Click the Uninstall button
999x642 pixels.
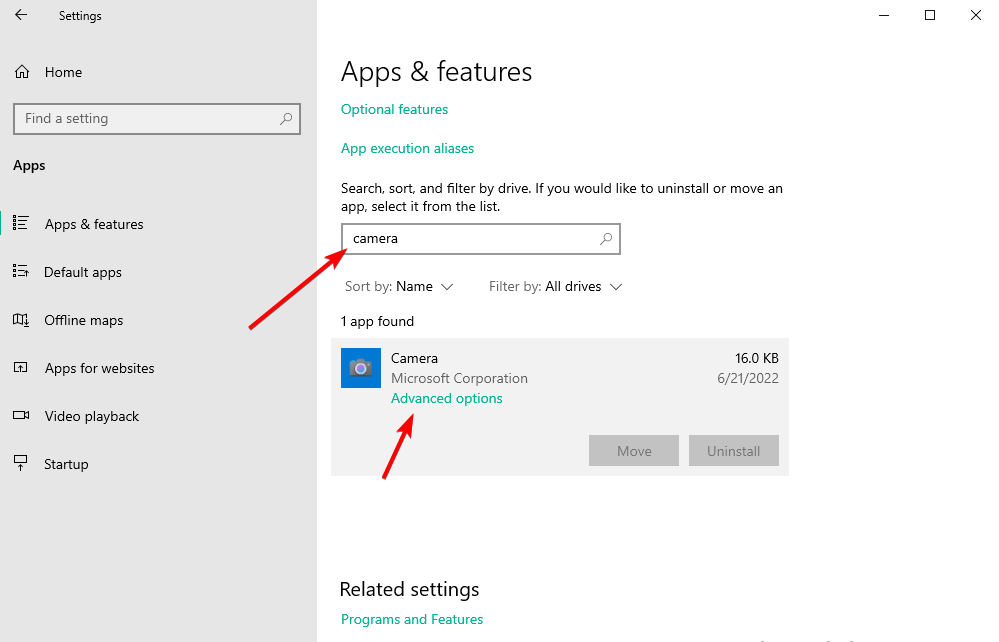[733, 451]
